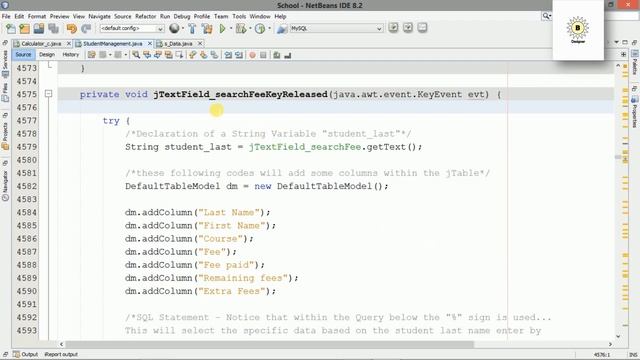The image size is (640, 360).
Task: Click the Save All toolbar icon
Action: pos(53,29)
